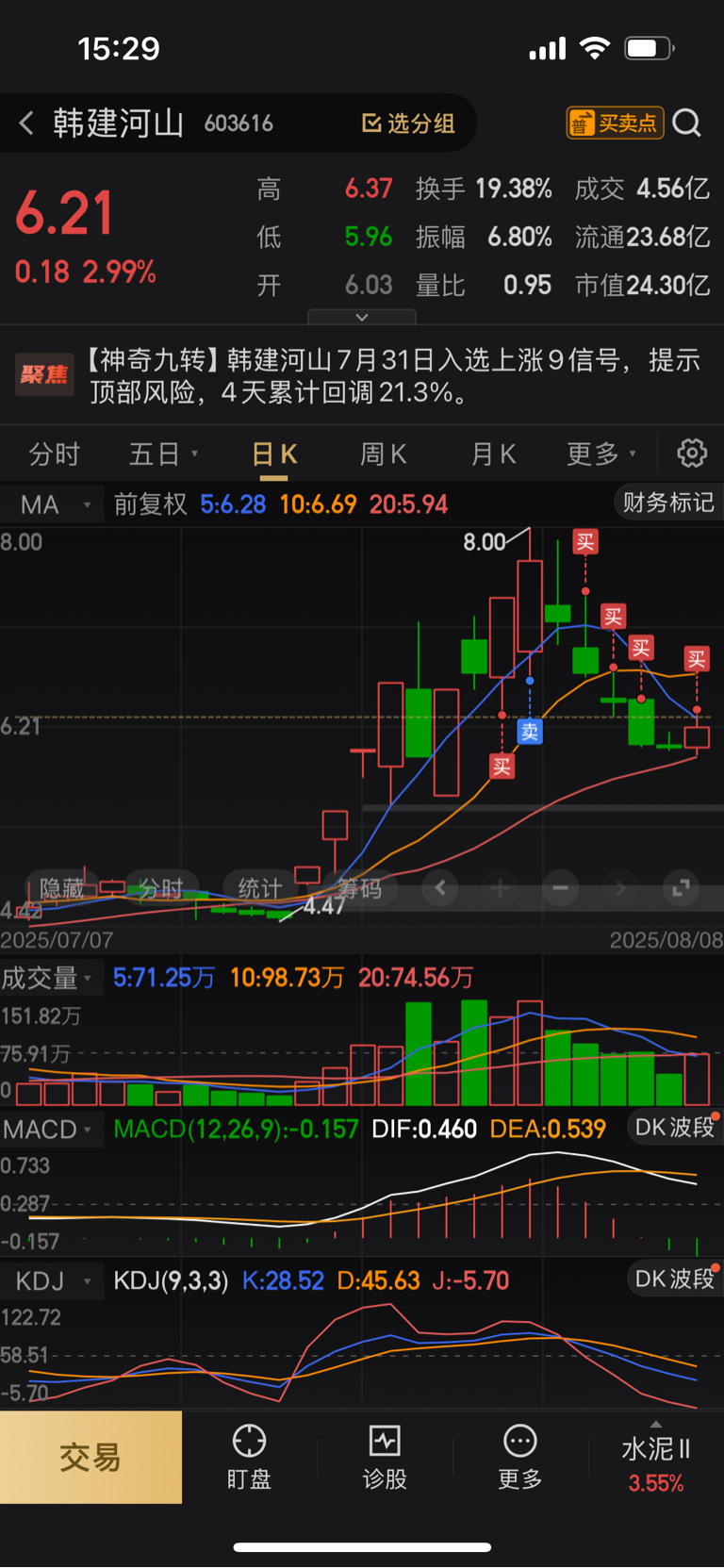Move chart left with arrow icon
The width and height of the screenshot is (724, 1568).
tap(440, 887)
